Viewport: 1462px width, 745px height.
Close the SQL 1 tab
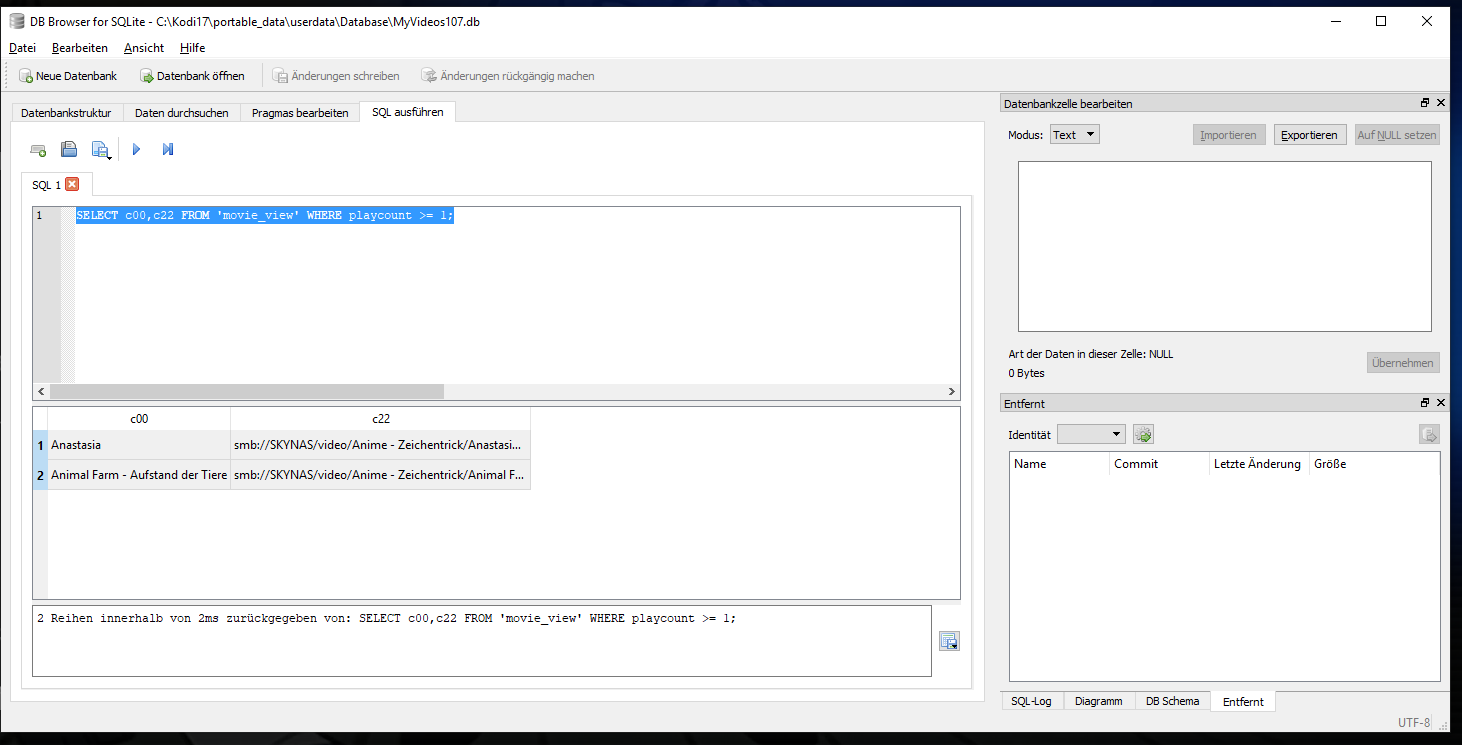click(x=72, y=184)
